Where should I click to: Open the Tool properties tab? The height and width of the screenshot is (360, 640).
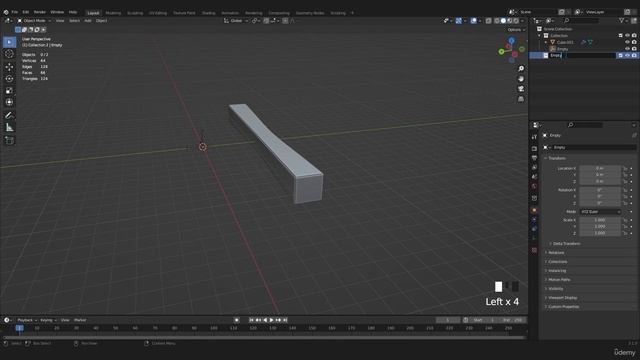coord(534,138)
